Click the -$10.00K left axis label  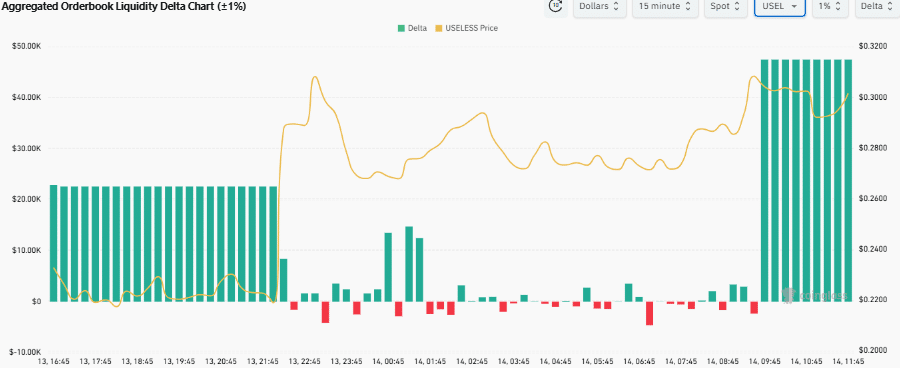pyautogui.click(x=25, y=352)
